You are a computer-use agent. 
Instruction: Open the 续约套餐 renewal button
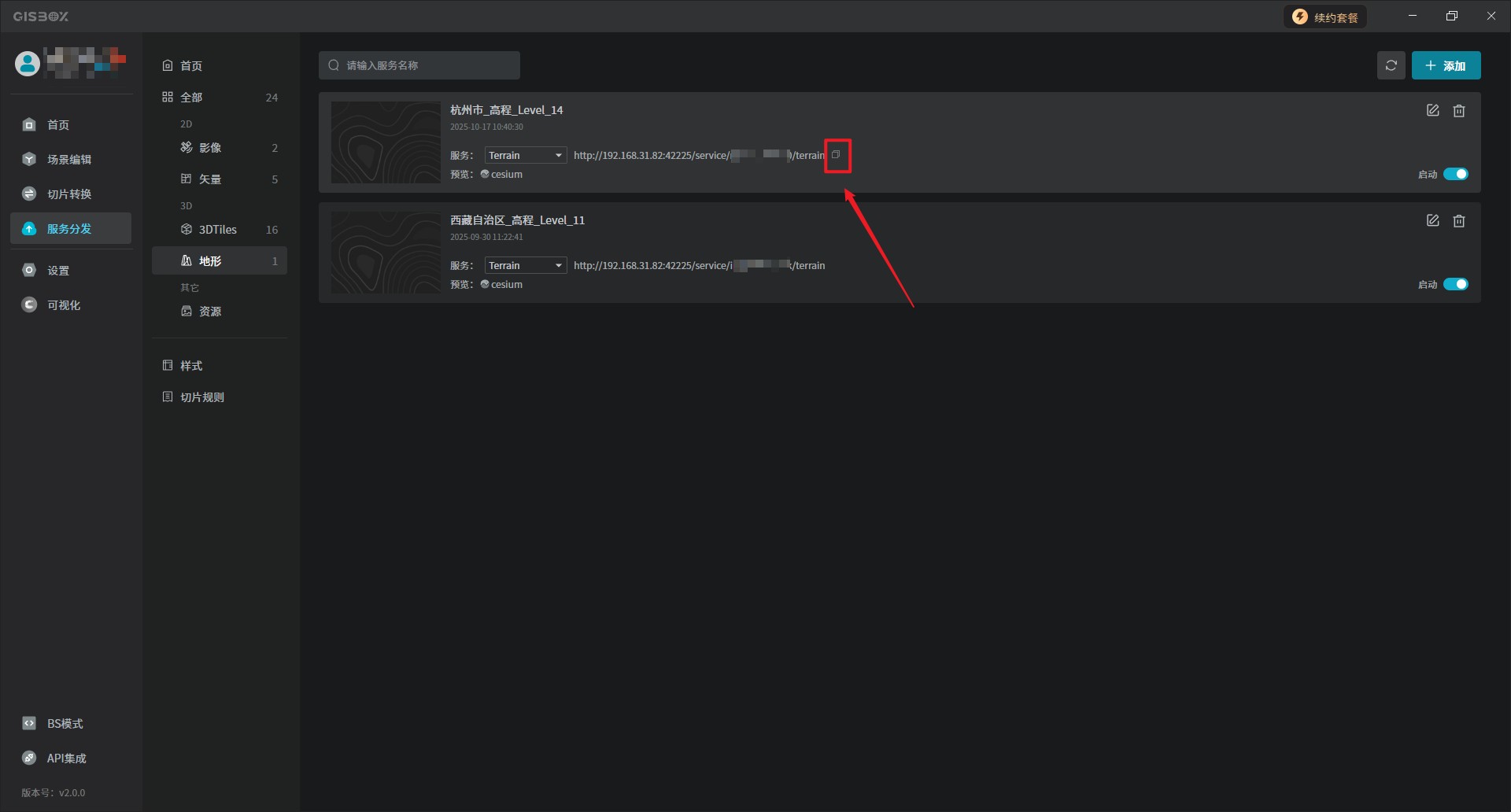coord(1325,17)
